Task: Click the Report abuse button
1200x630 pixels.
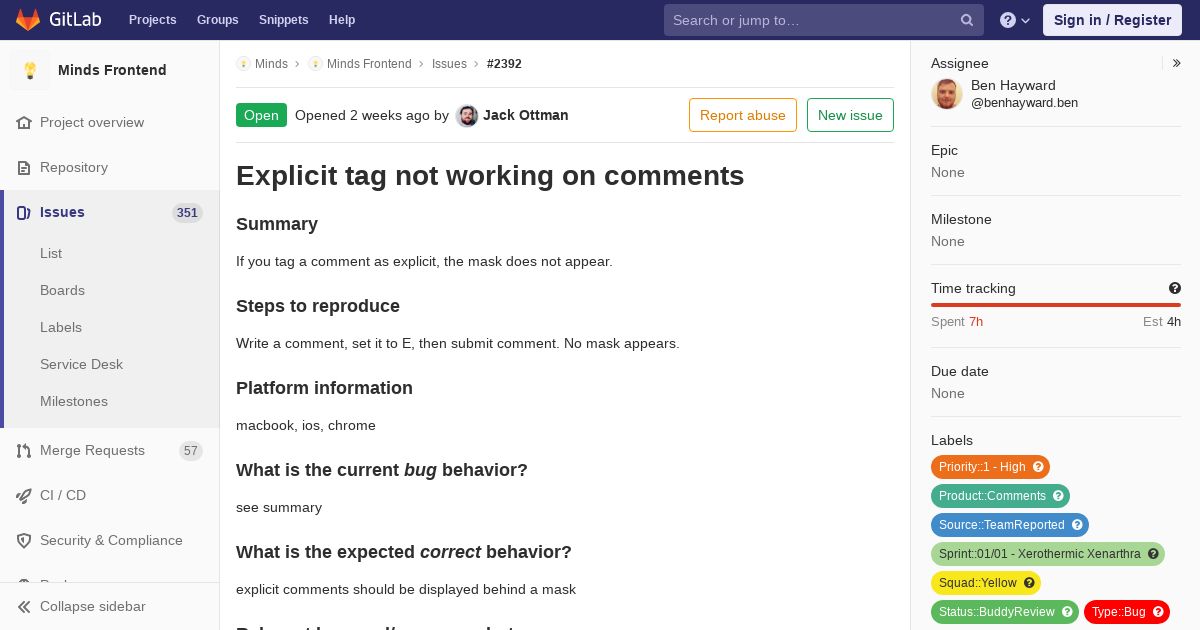Action: coord(743,115)
